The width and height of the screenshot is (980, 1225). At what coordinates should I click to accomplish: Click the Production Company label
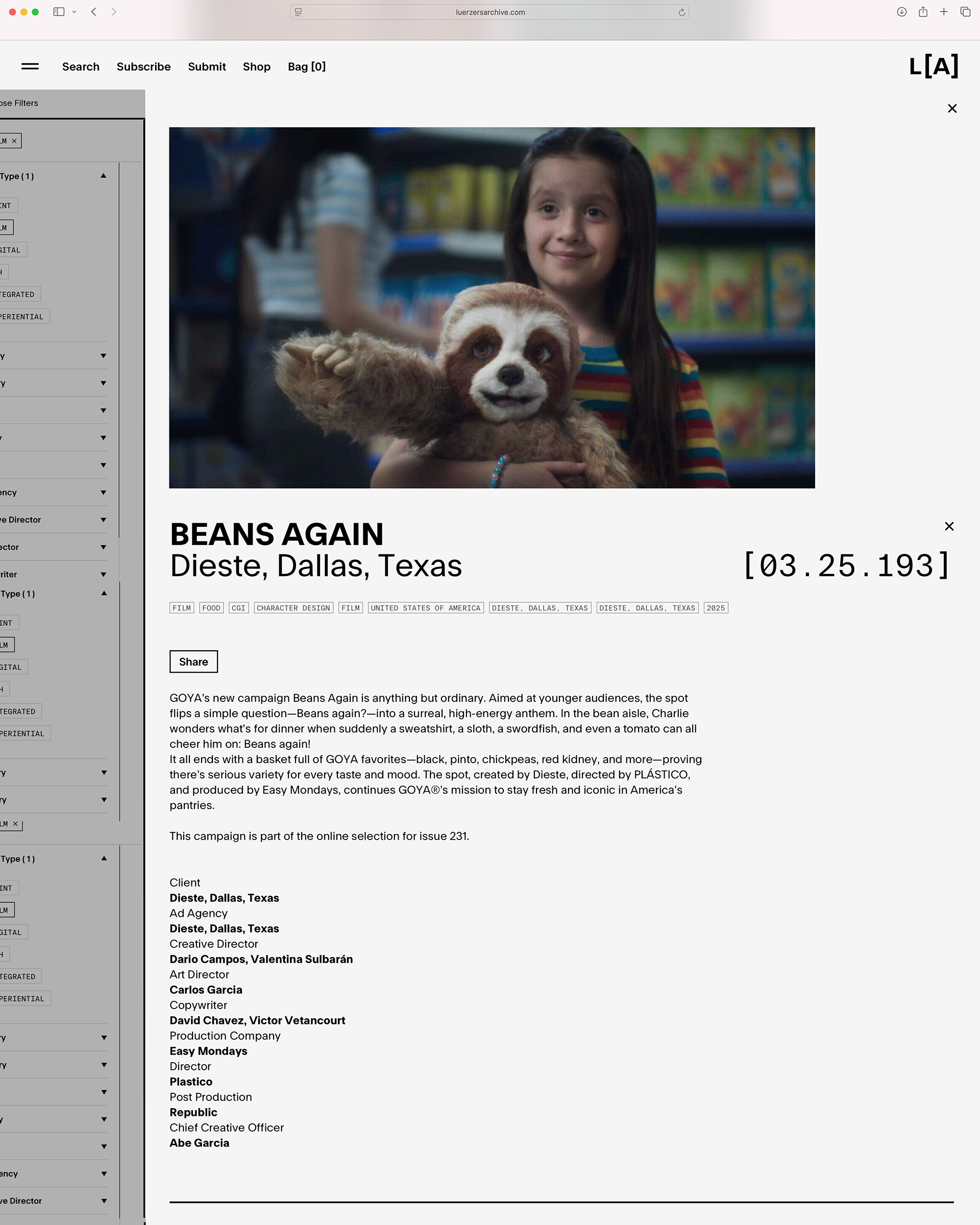pos(225,1036)
